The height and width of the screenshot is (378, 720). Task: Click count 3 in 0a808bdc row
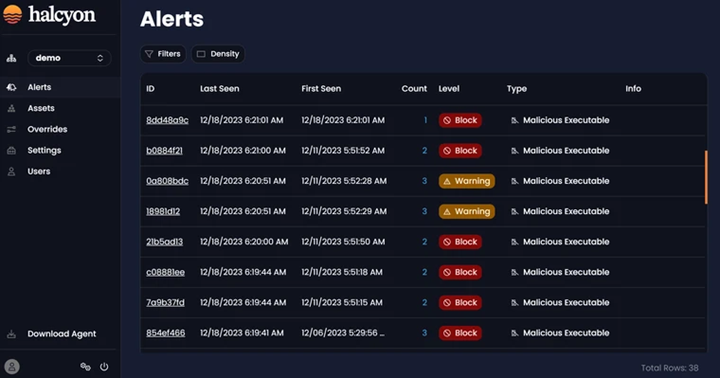424,181
